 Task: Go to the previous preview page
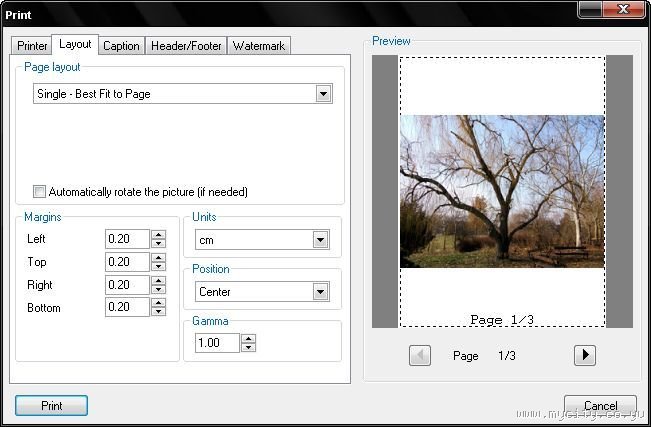420,355
